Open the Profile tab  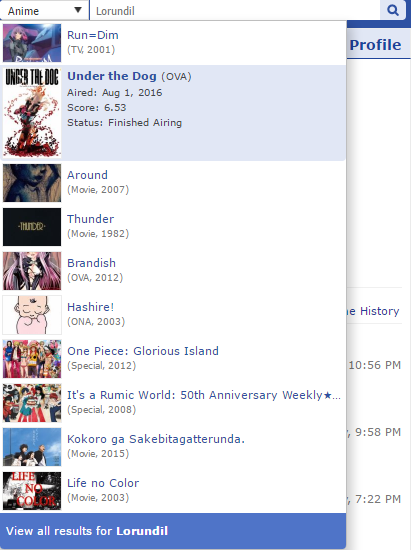(x=375, y=45)
